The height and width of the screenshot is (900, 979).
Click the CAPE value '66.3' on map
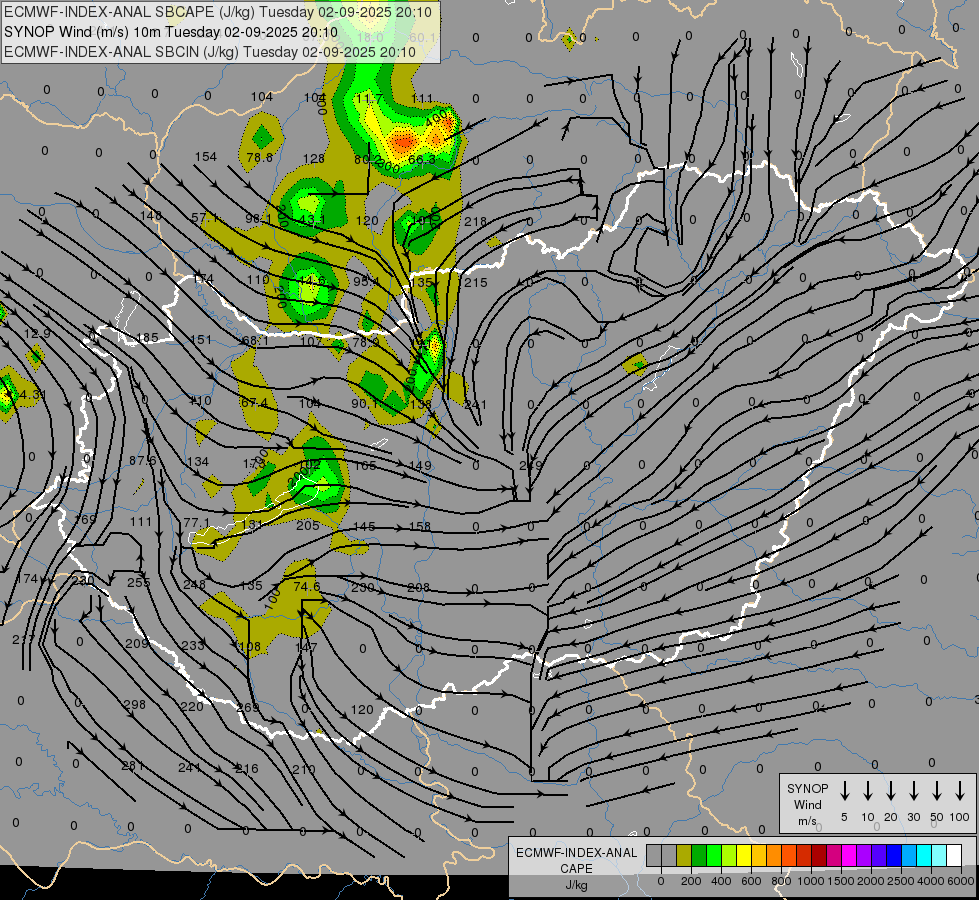pos(421,160)
